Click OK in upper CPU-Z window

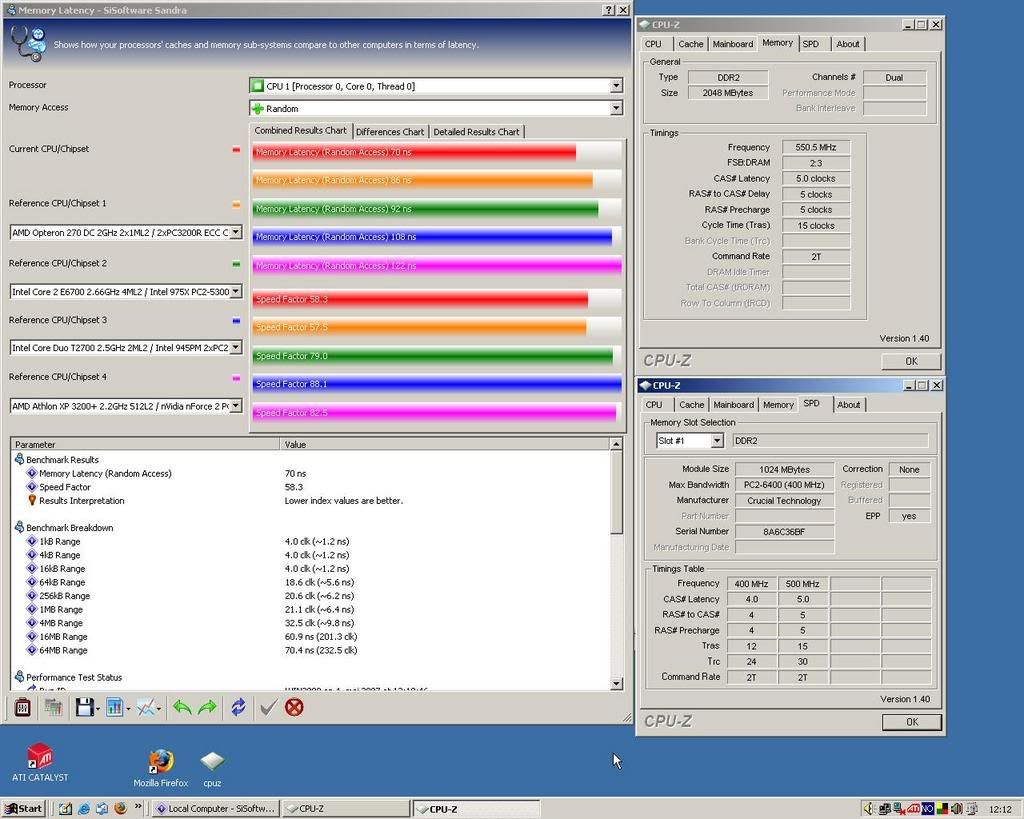(x=911, y=361)
